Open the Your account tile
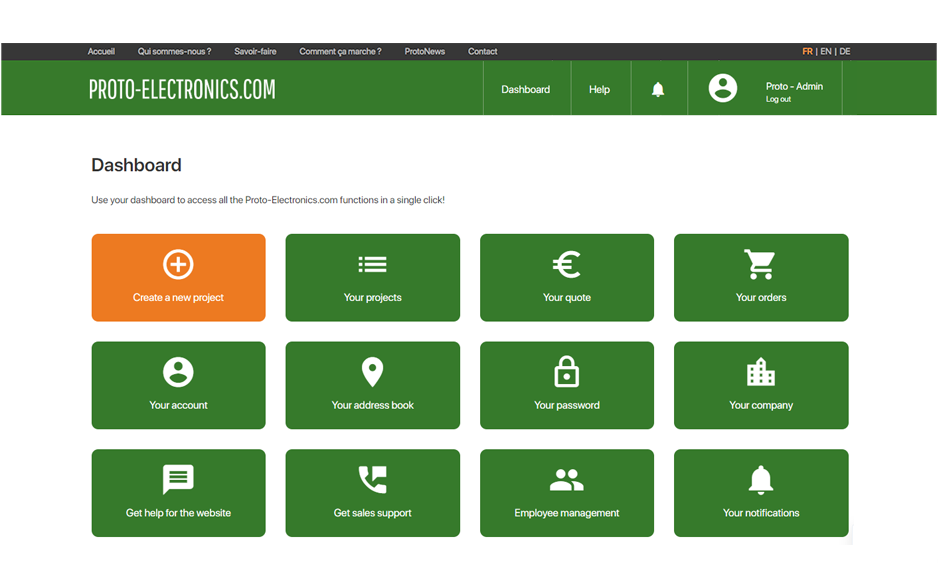 click(178, 385)
